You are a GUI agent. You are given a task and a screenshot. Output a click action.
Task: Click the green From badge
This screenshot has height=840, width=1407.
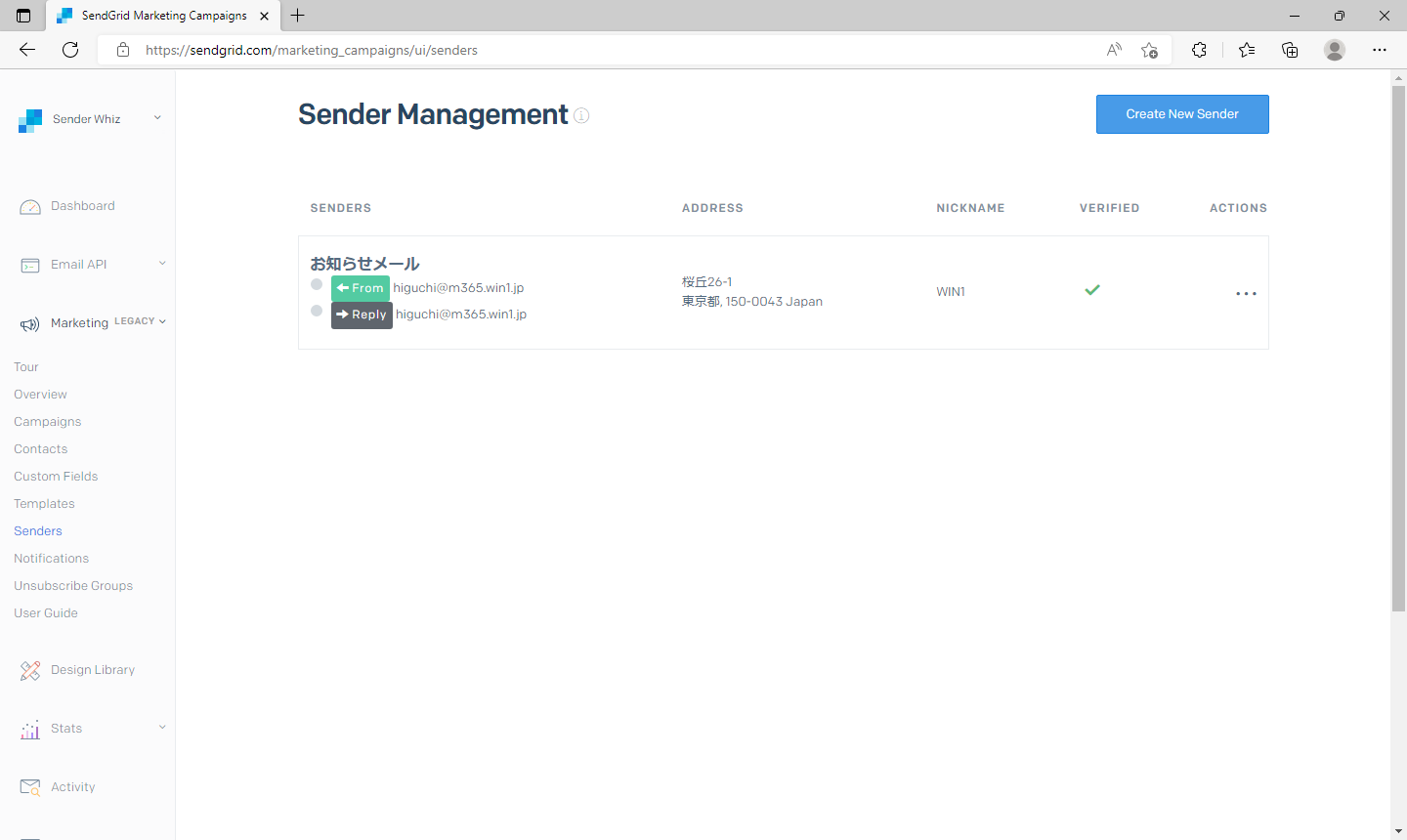[x=361, y=288]
